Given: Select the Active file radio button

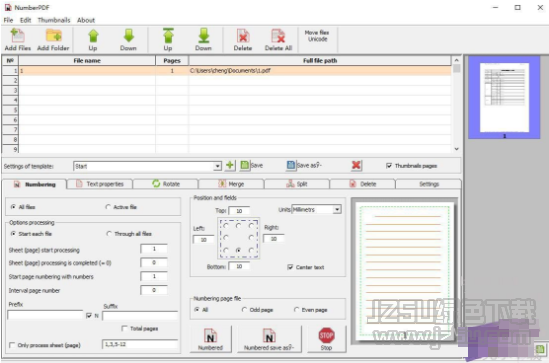Looking at the screenshot, I should tap(108, 207).
